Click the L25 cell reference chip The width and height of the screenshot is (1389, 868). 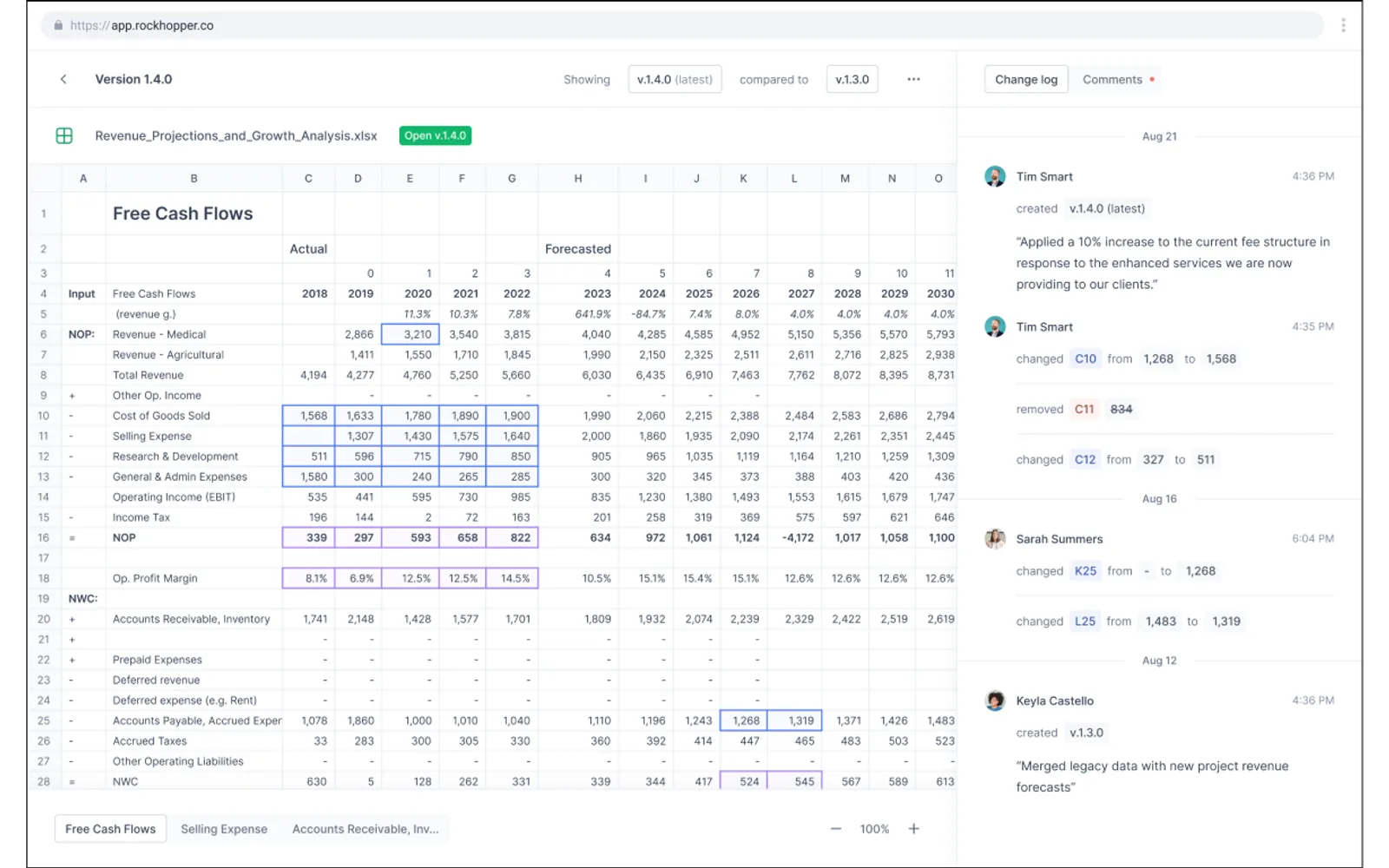coord(1084,621)
